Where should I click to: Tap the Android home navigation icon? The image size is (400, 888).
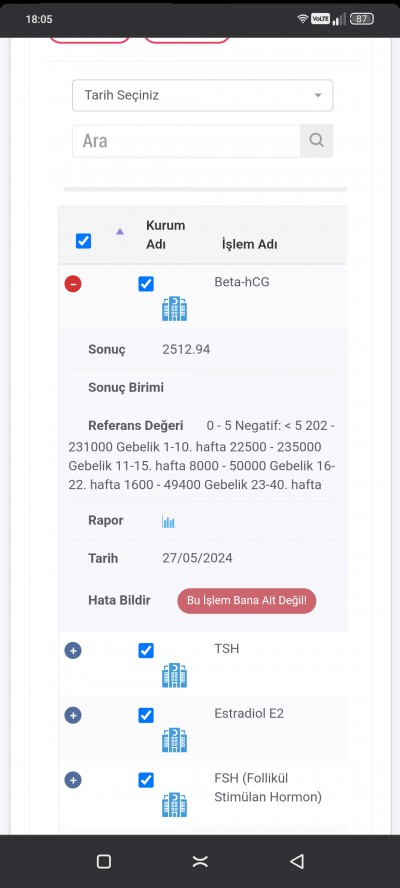click(200, 861)
